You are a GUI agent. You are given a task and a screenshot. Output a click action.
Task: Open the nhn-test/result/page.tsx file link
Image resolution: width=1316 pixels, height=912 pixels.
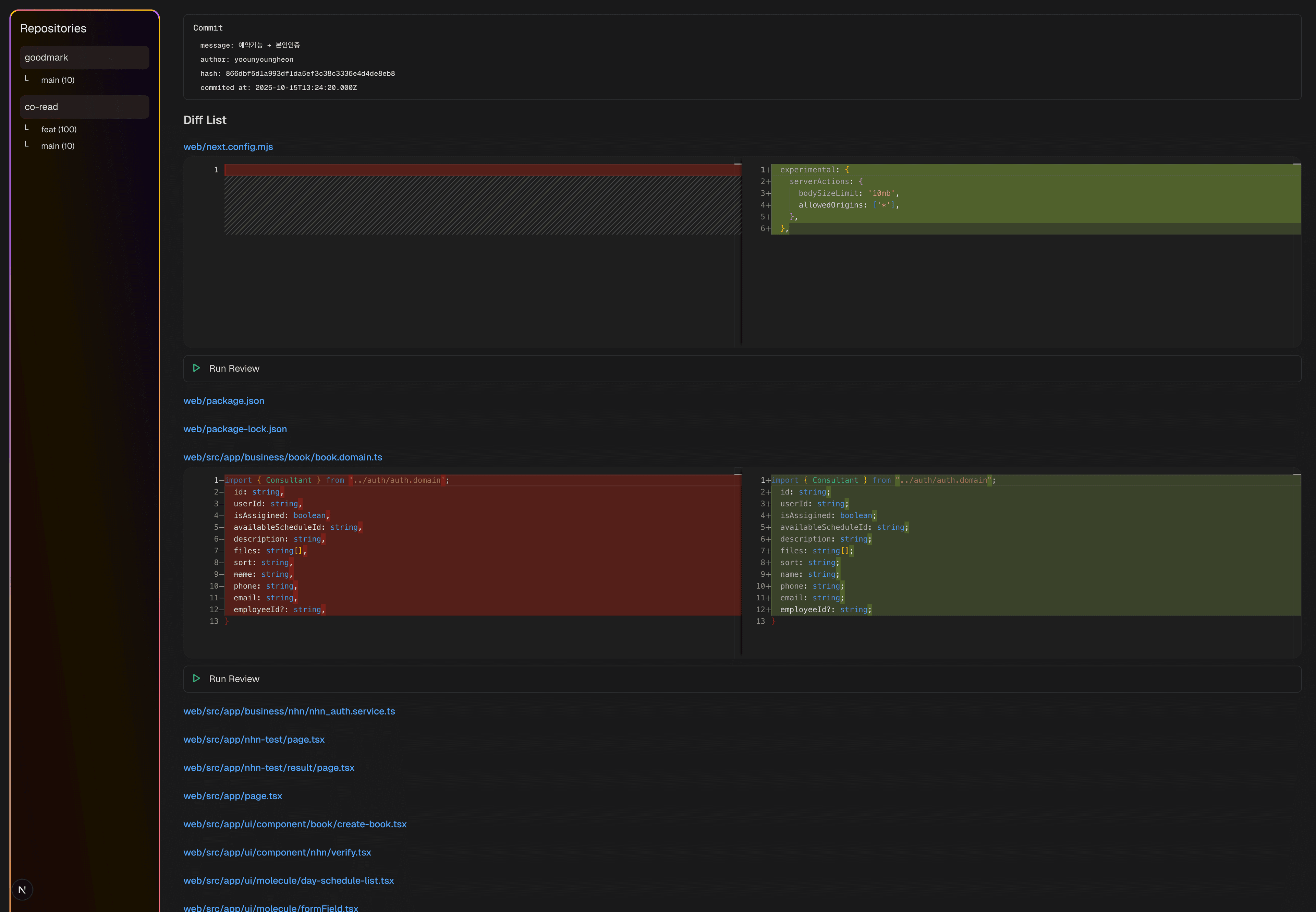click(268, 767)
